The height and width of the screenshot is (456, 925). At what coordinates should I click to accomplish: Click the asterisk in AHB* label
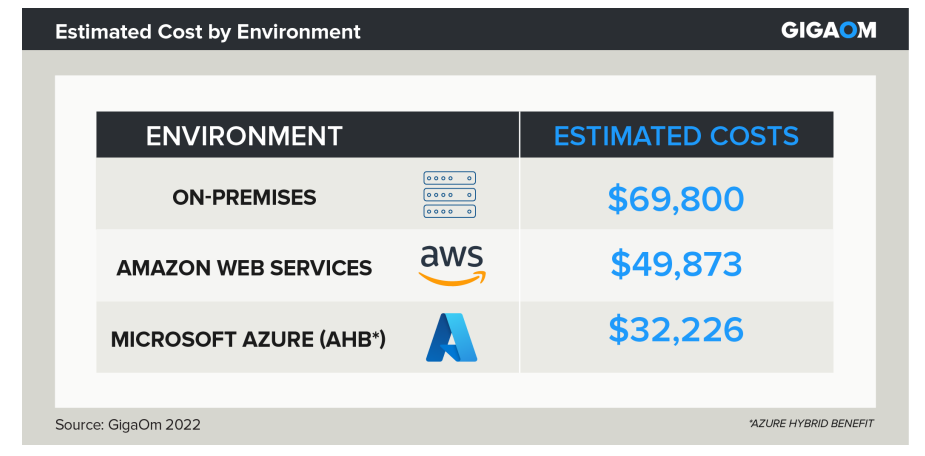coord(375,335)
